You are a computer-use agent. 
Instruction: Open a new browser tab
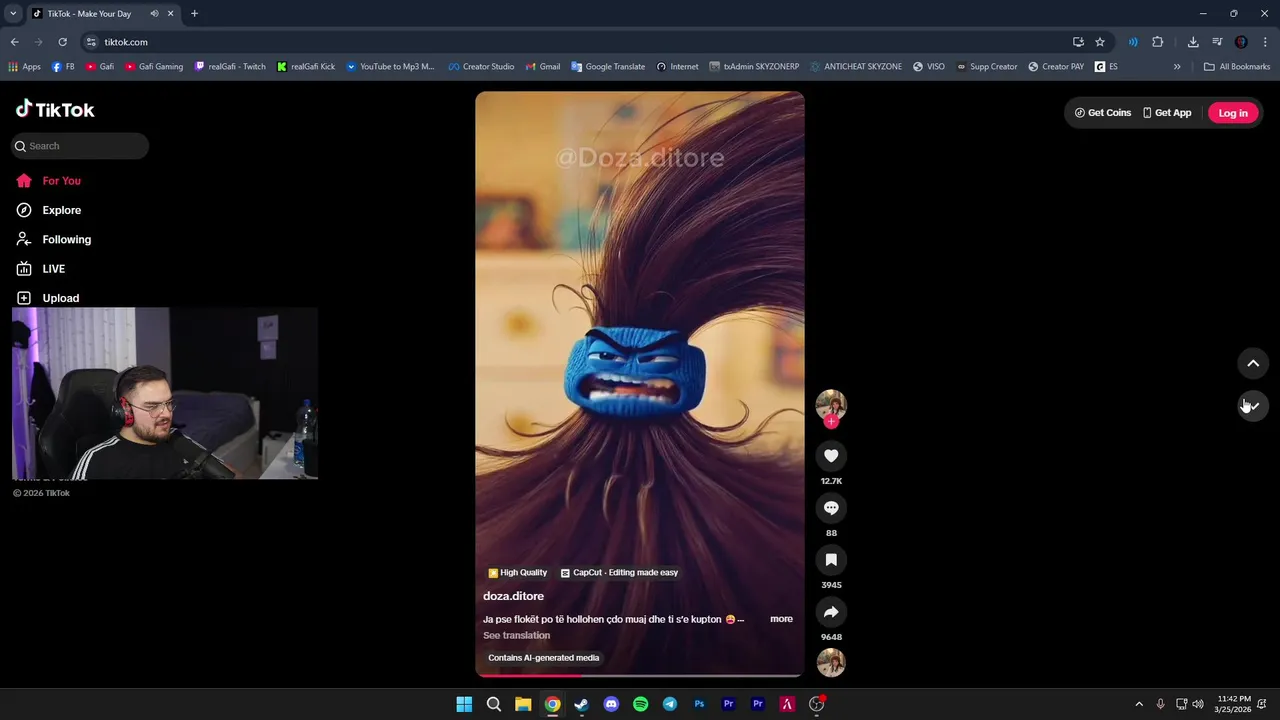(194, 14)
